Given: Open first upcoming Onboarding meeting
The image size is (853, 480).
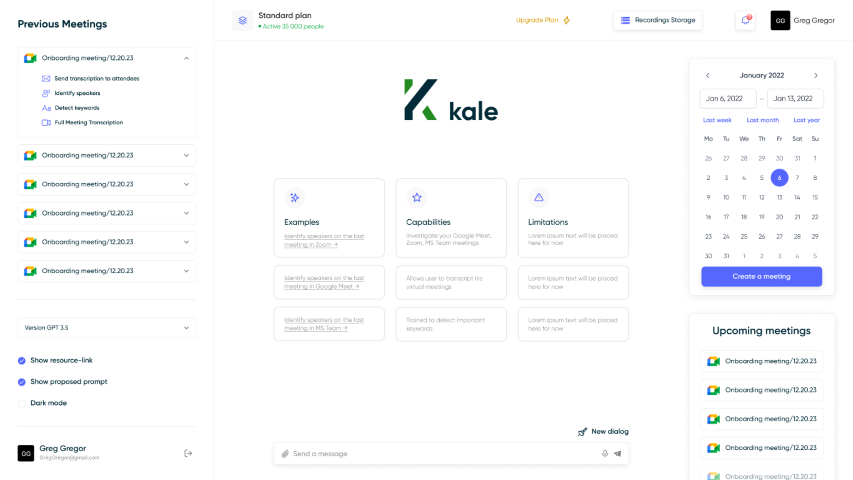Looking at the screenshot, I should 762,361.
